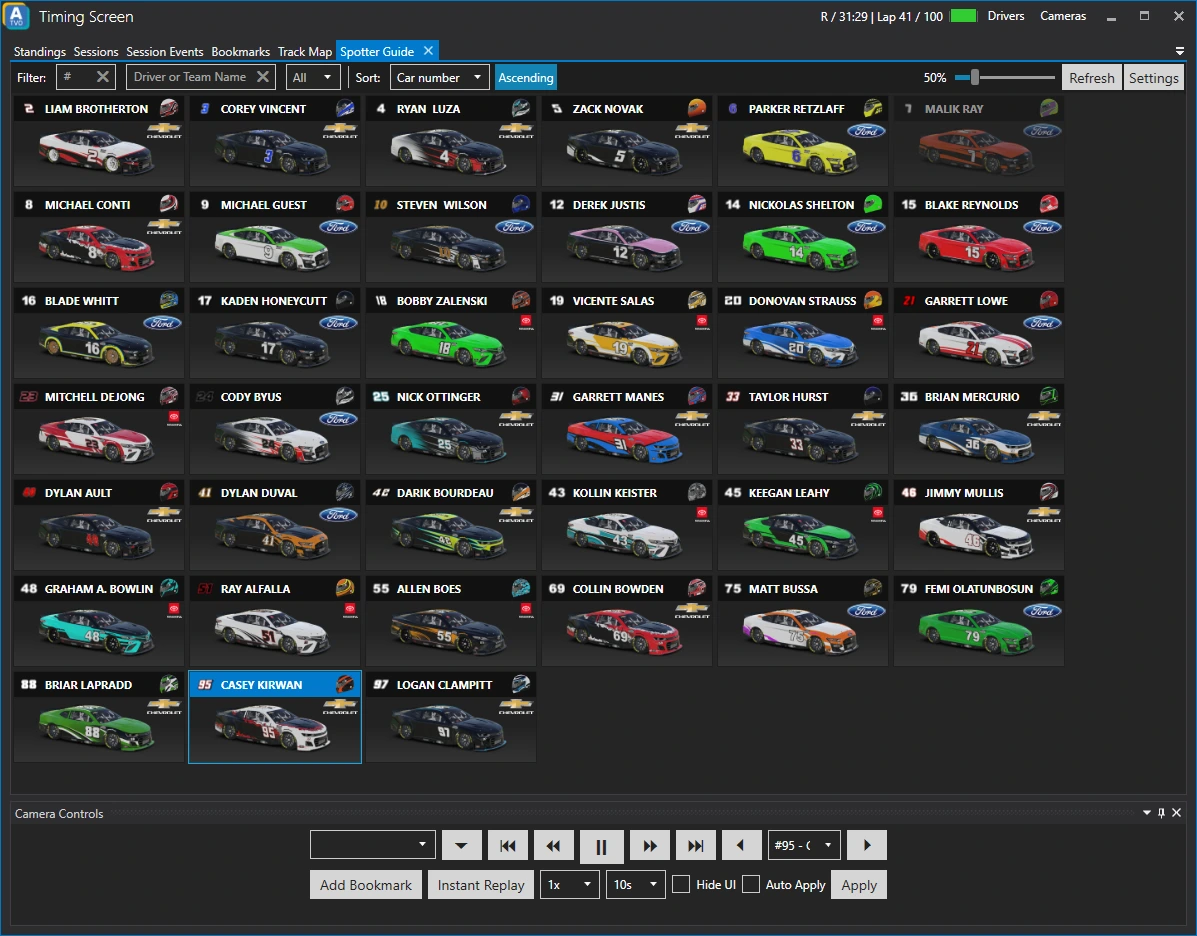Rewind the replay
1197x936 pixels.
pos(553,845)
